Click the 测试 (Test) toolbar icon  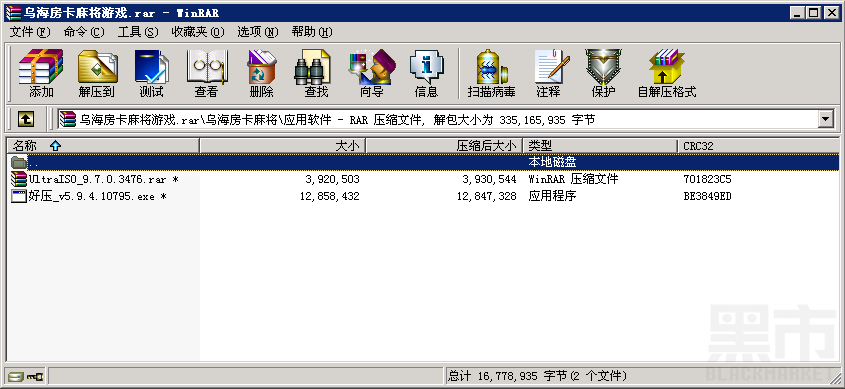pos(151,73)
